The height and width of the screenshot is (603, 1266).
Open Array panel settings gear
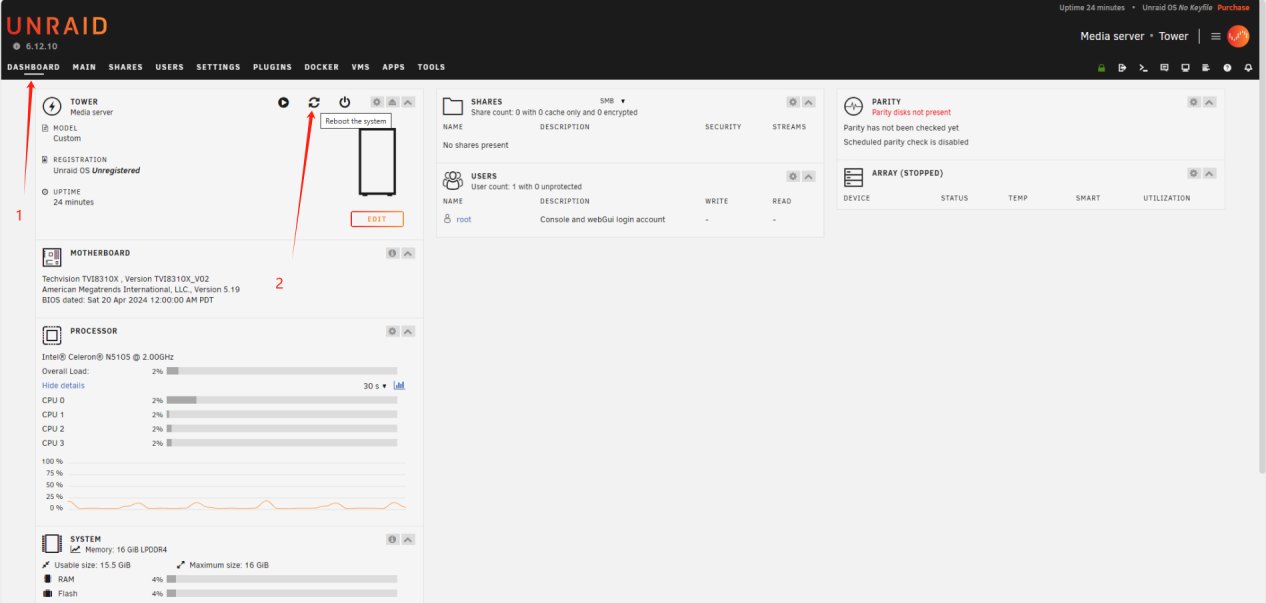(x=1194, y=173)
